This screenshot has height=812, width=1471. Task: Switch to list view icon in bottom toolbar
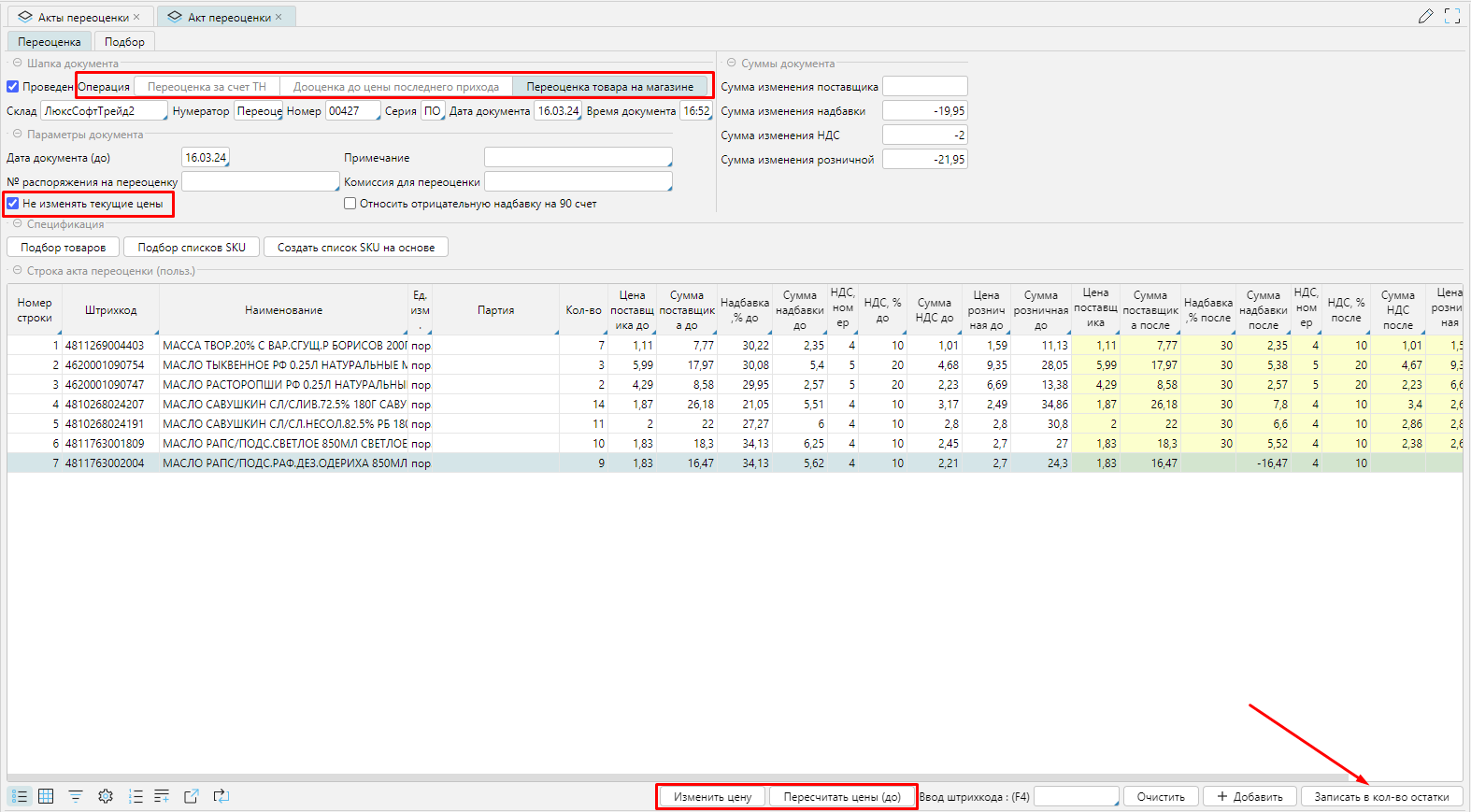click(20, 796)
